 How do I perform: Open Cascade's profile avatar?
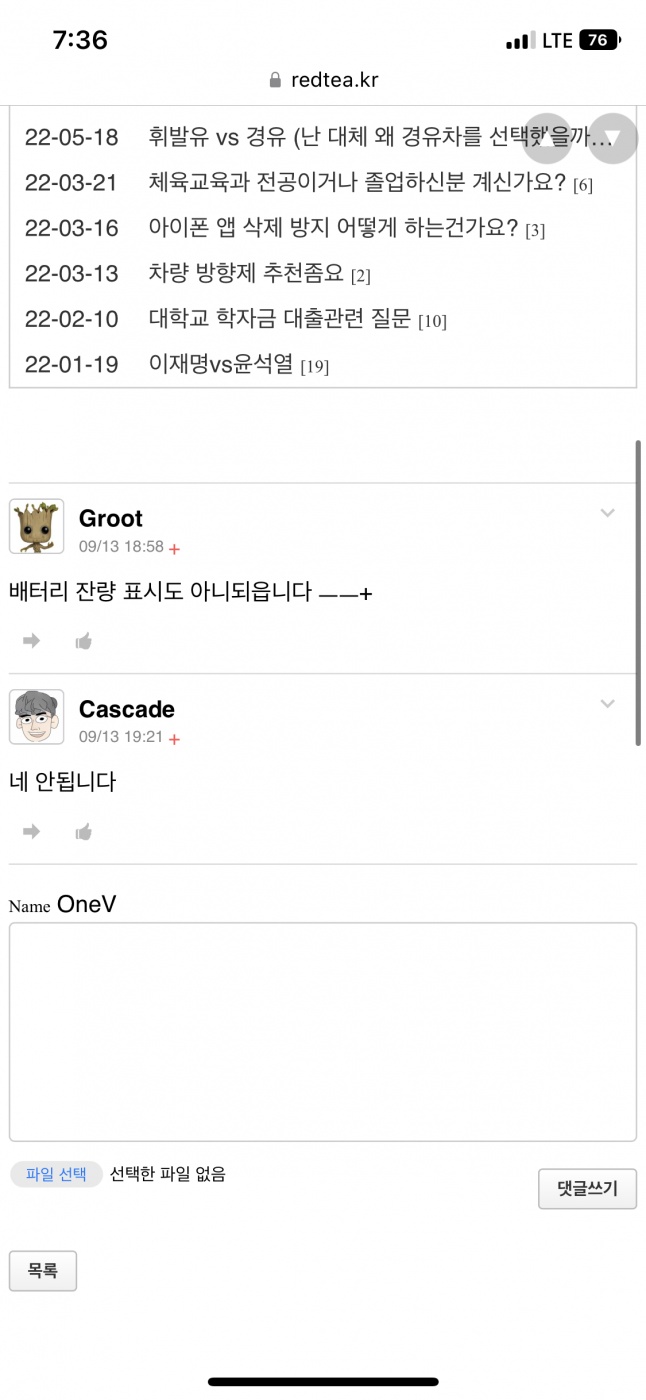point(37,716)
